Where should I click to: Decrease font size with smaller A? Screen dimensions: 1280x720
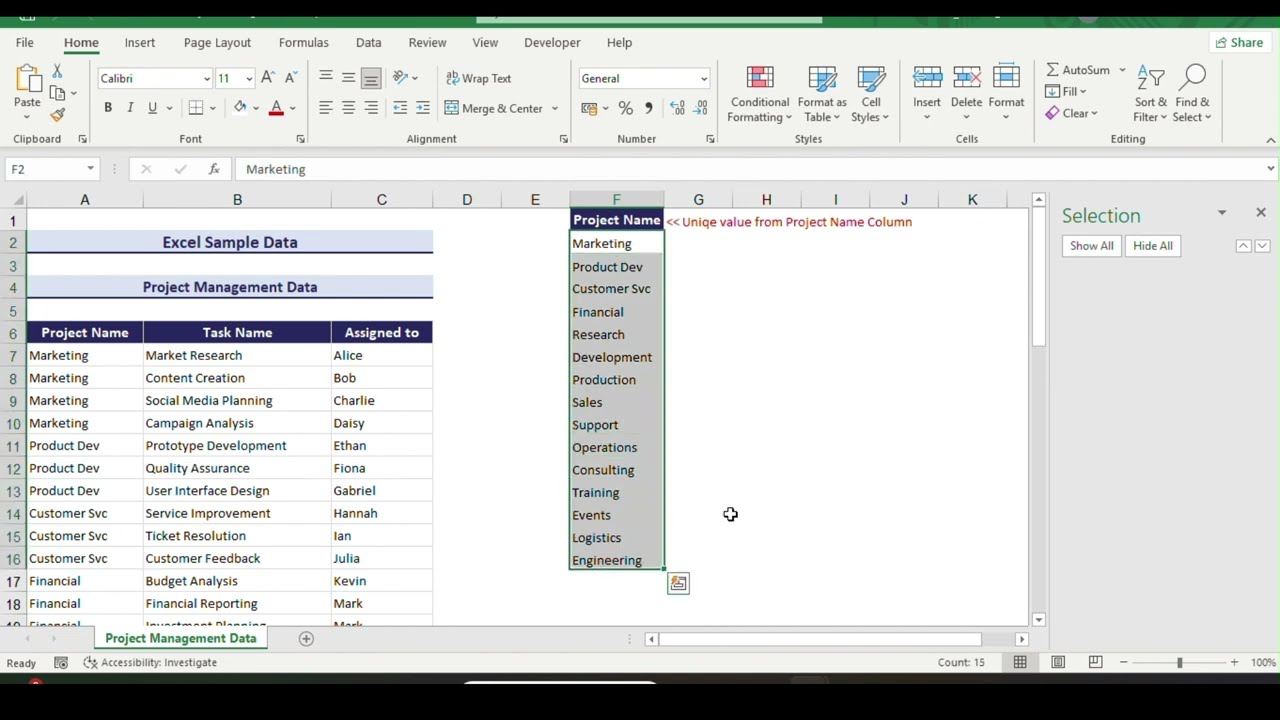[x=290, y=78]
